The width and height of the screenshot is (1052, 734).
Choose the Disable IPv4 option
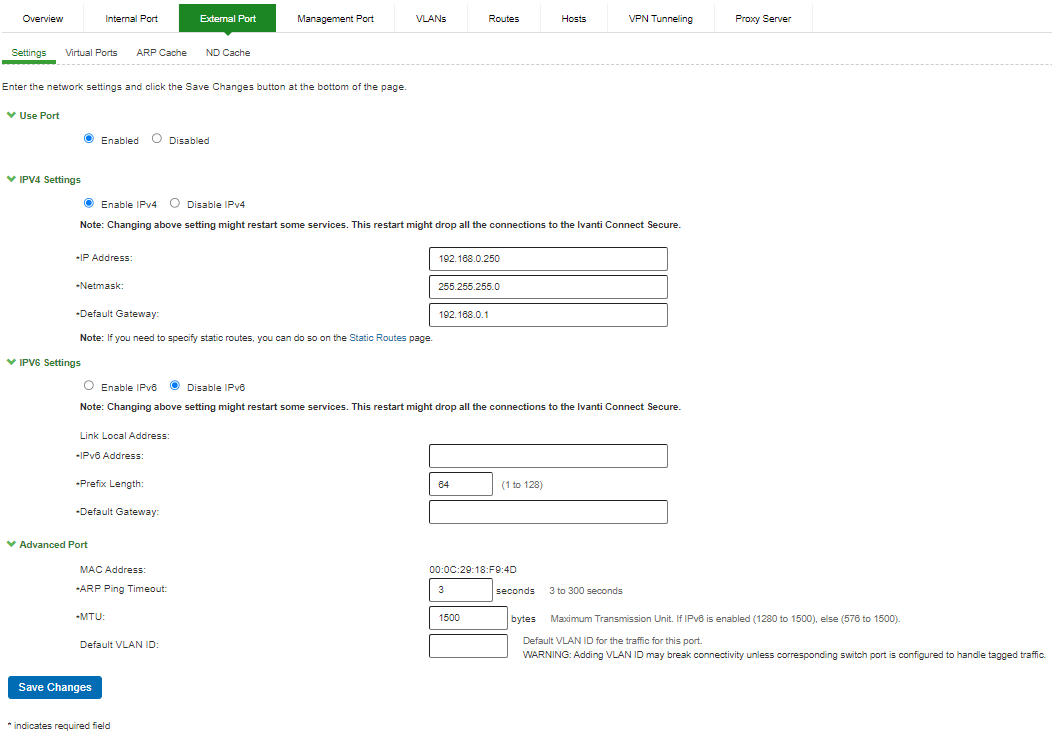[x=175, y=204]
